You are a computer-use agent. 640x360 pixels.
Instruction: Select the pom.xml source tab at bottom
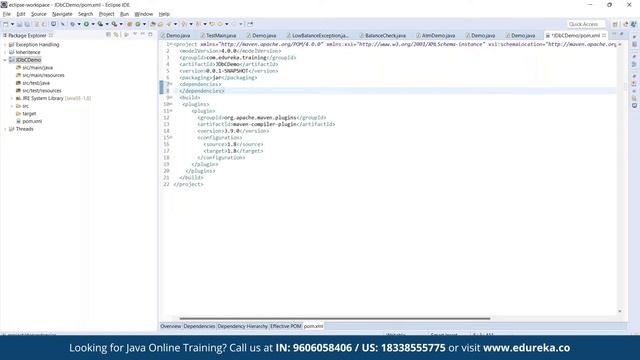313,326
